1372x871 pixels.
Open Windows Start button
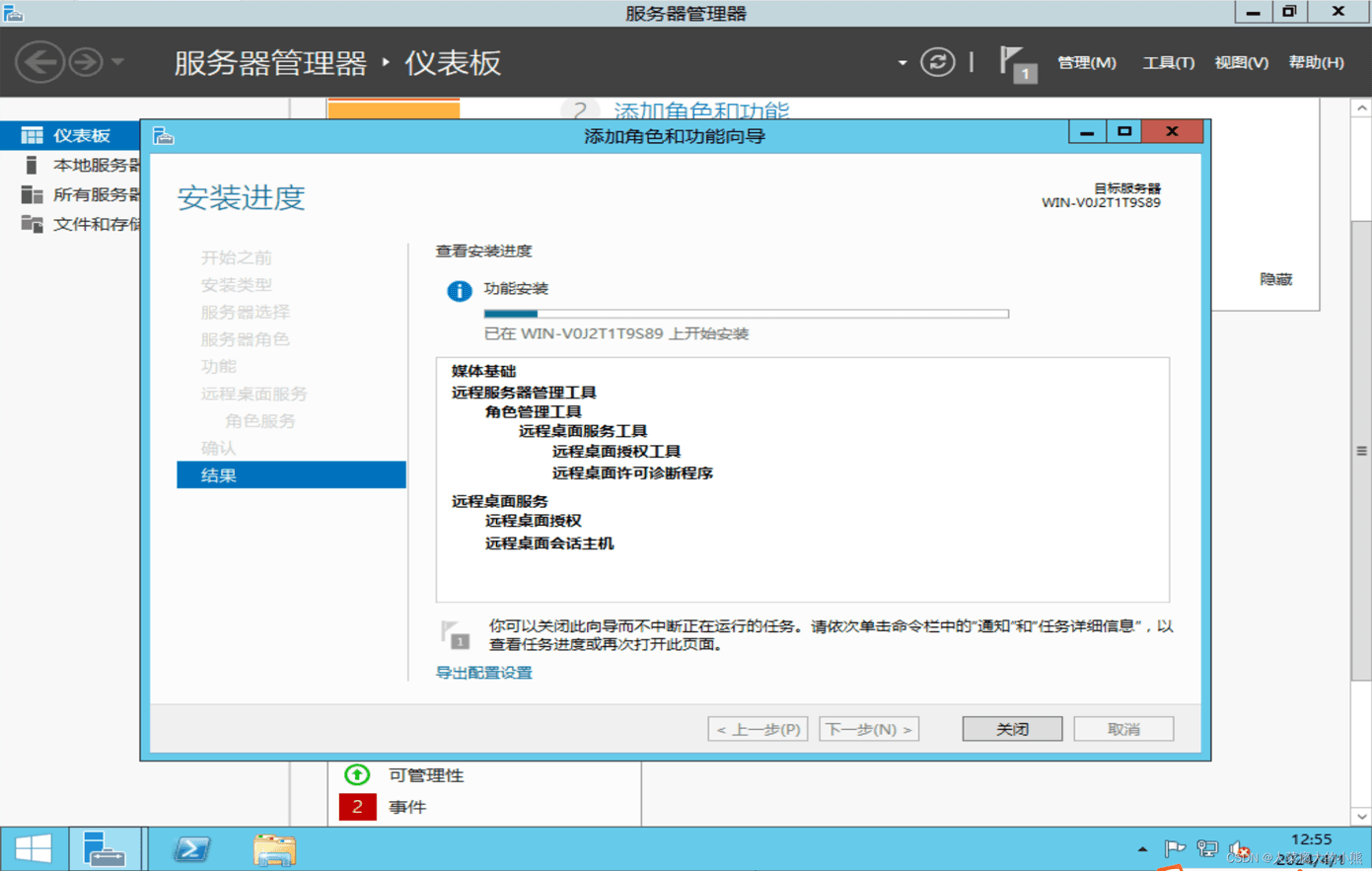33,848
